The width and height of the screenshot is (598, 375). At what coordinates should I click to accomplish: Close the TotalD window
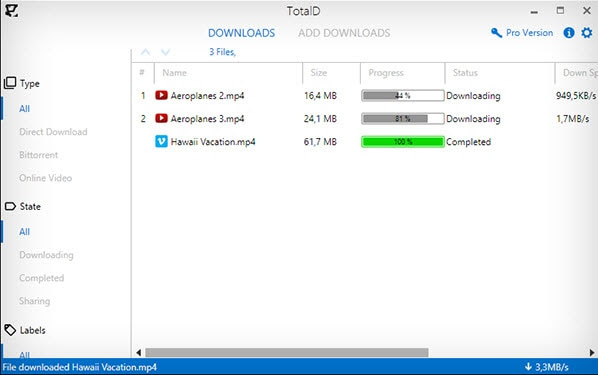pos(587,10)
